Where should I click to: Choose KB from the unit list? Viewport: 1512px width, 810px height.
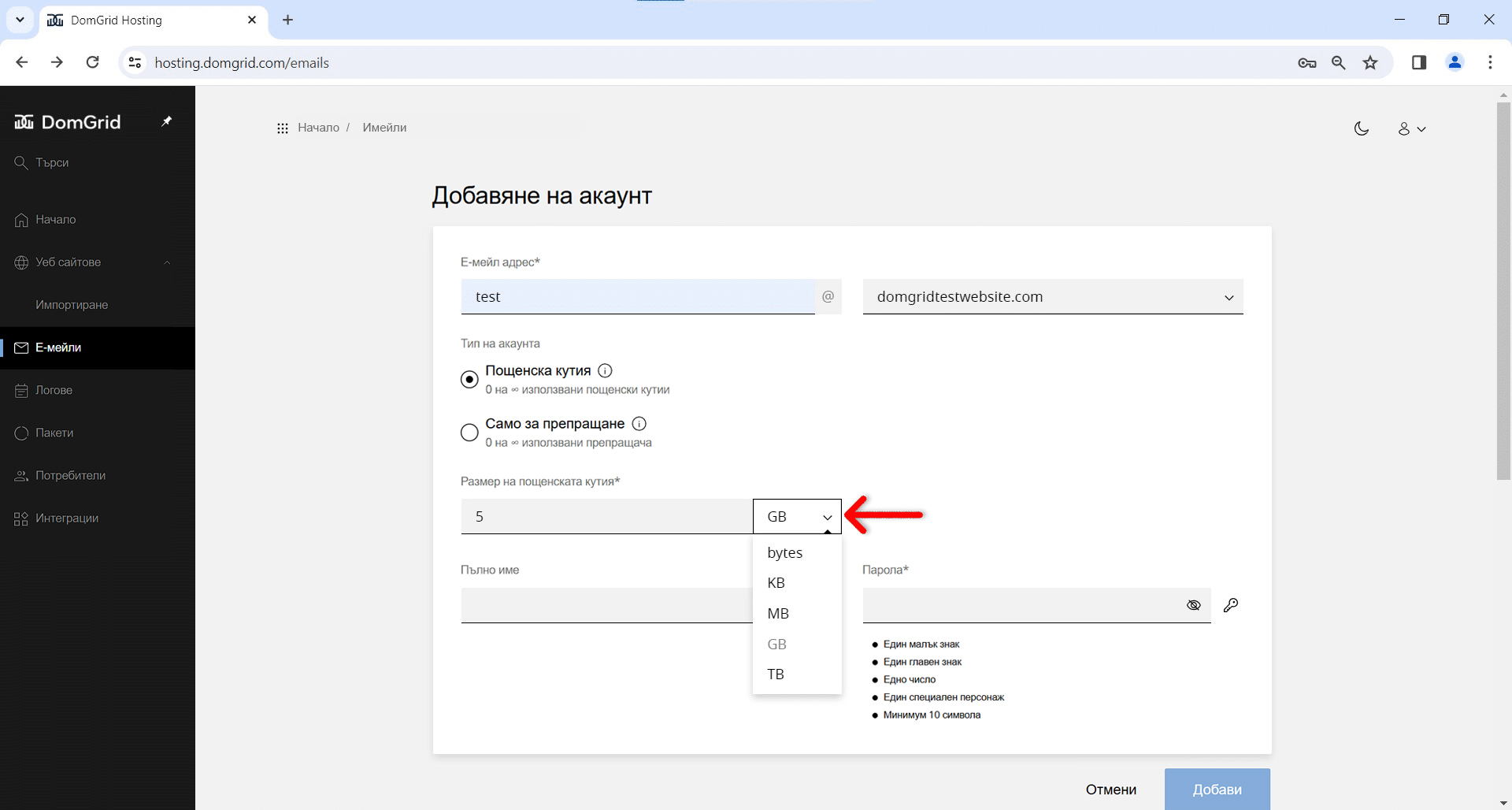pyautogui.click(x=797, y=583)
